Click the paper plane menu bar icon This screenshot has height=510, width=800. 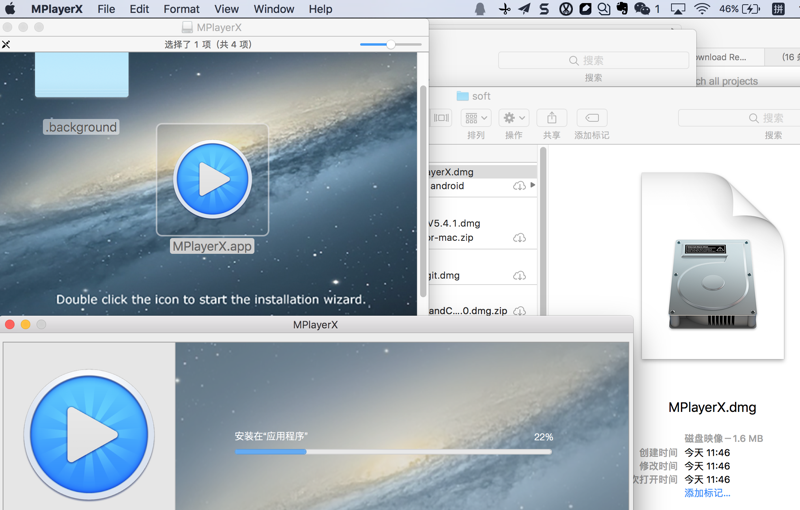(x=524, y=9)
